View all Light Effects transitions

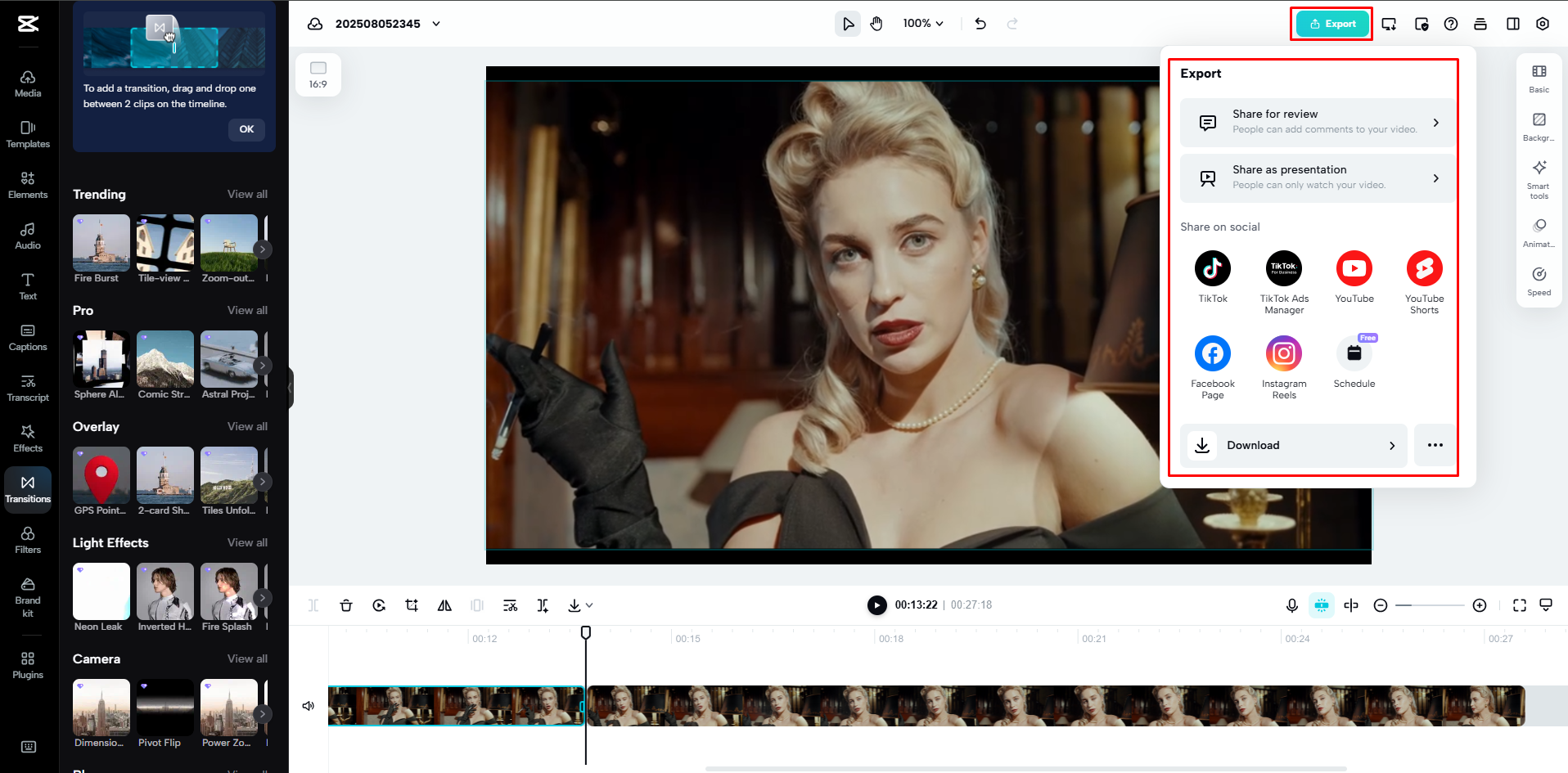pyautogui.click(x=247, y=542)
